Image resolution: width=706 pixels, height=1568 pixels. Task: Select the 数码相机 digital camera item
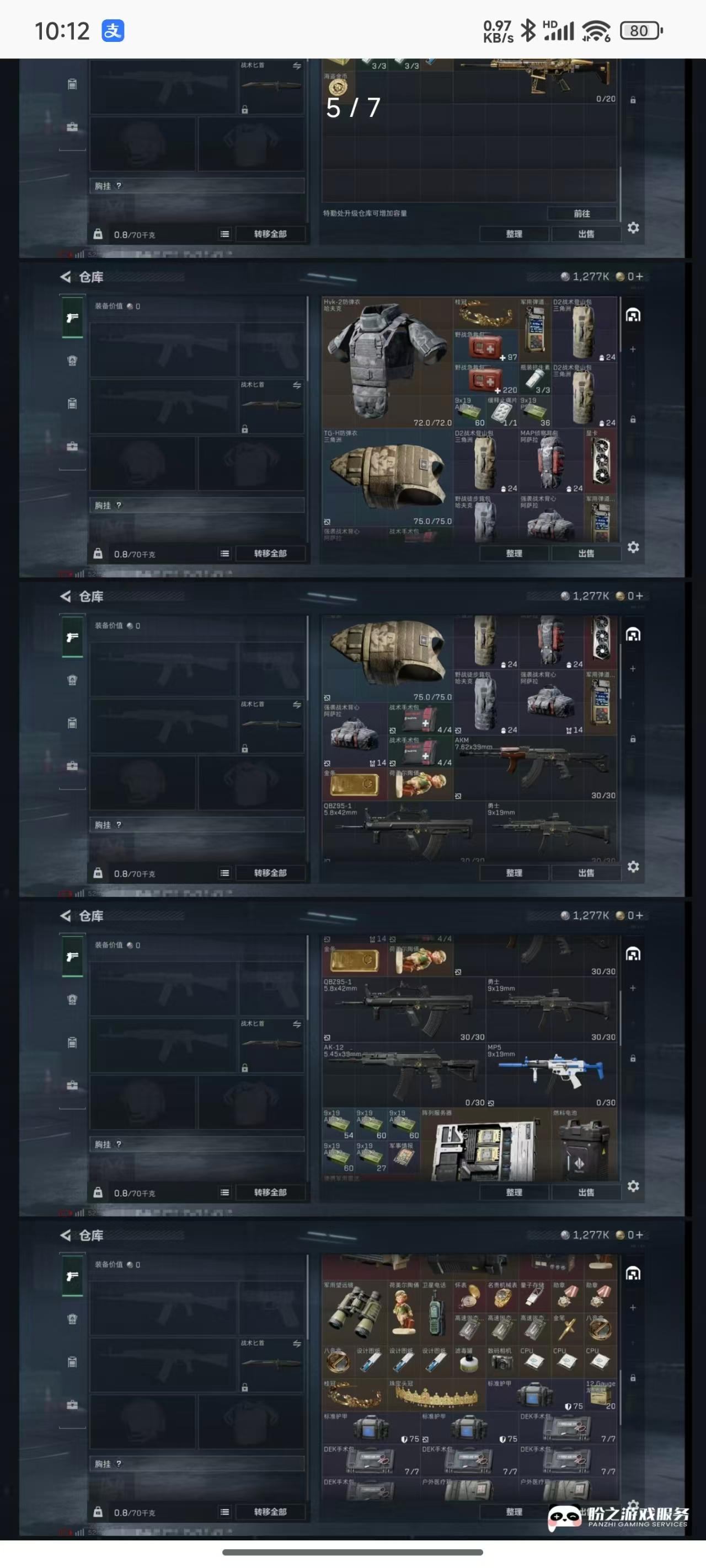[x=502, y=1362]
